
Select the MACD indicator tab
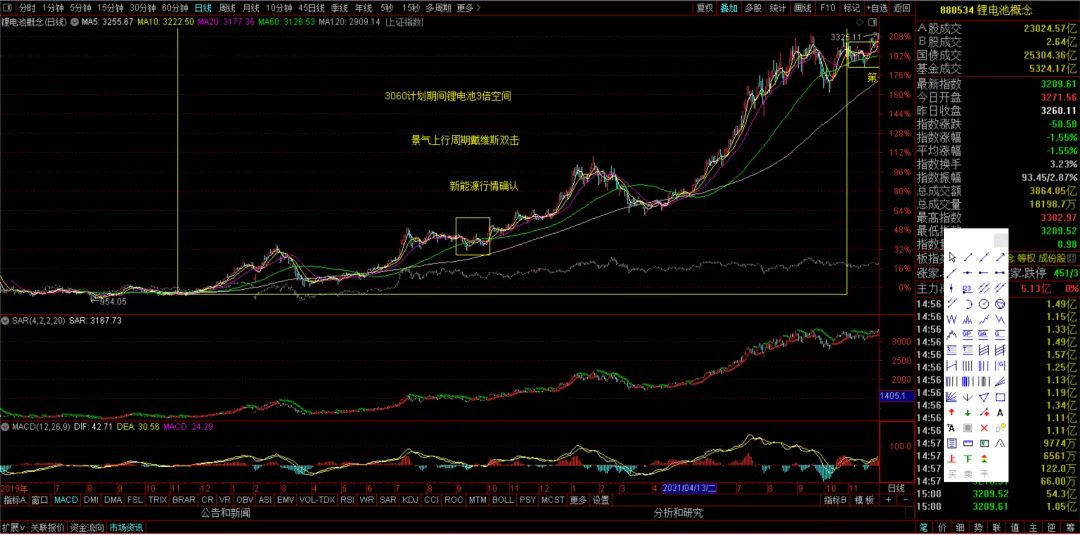(x=66, y=499)
